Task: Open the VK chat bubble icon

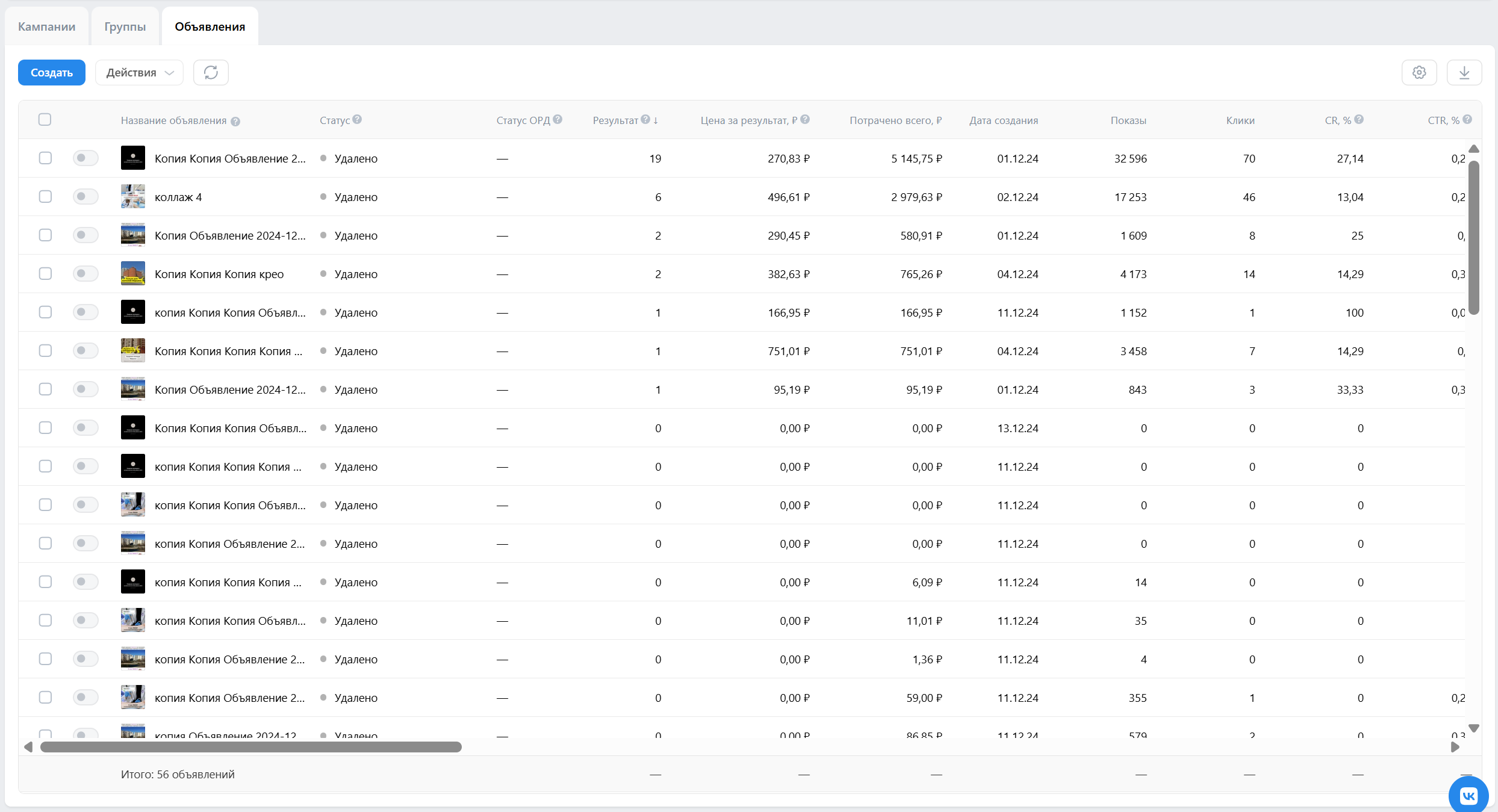Action: point(1468,796)
